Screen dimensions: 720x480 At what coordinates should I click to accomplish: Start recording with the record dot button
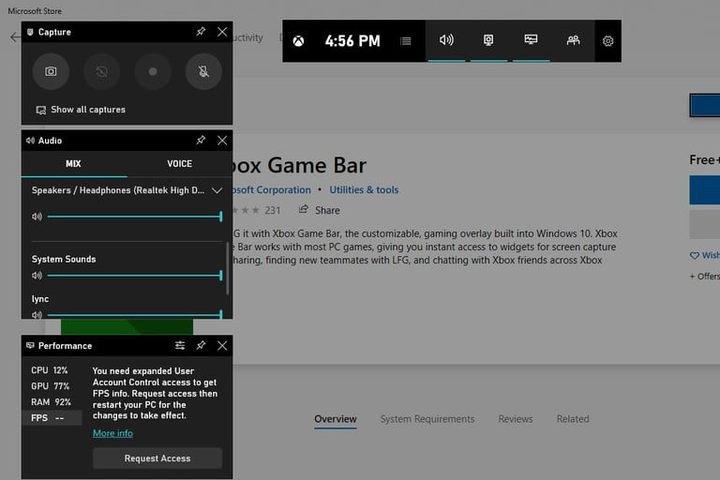coord(153,71)
